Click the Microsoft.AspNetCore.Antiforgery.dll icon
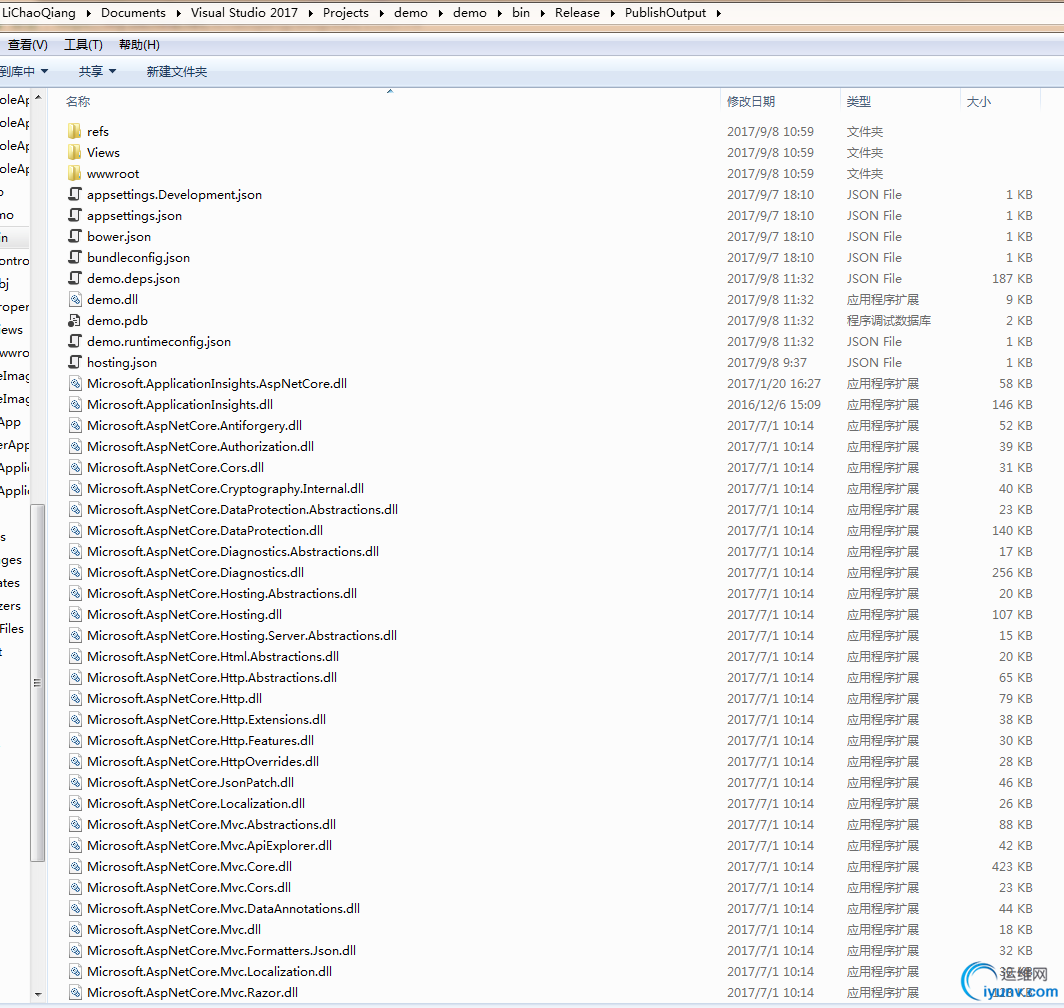This screenshot has width=1064, height=1008. [x=75, y=426]
